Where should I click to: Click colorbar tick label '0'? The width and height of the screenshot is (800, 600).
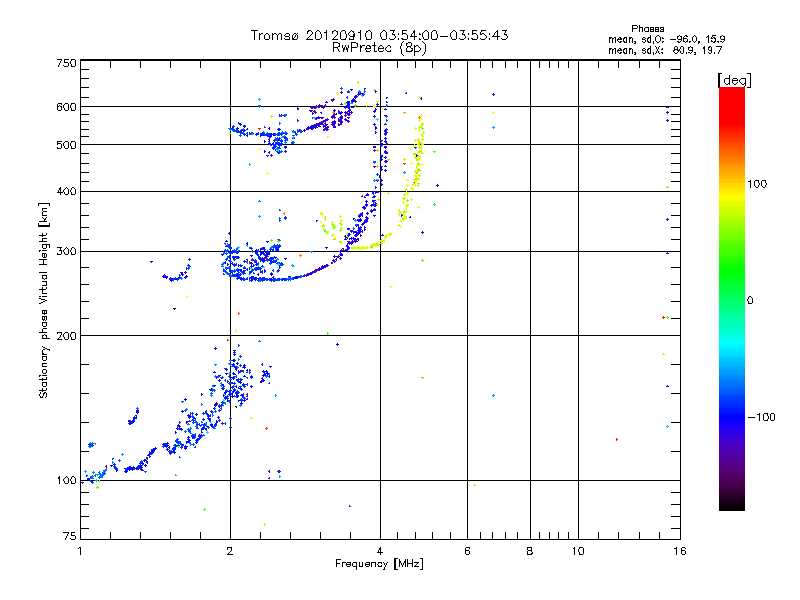point(750,301)
